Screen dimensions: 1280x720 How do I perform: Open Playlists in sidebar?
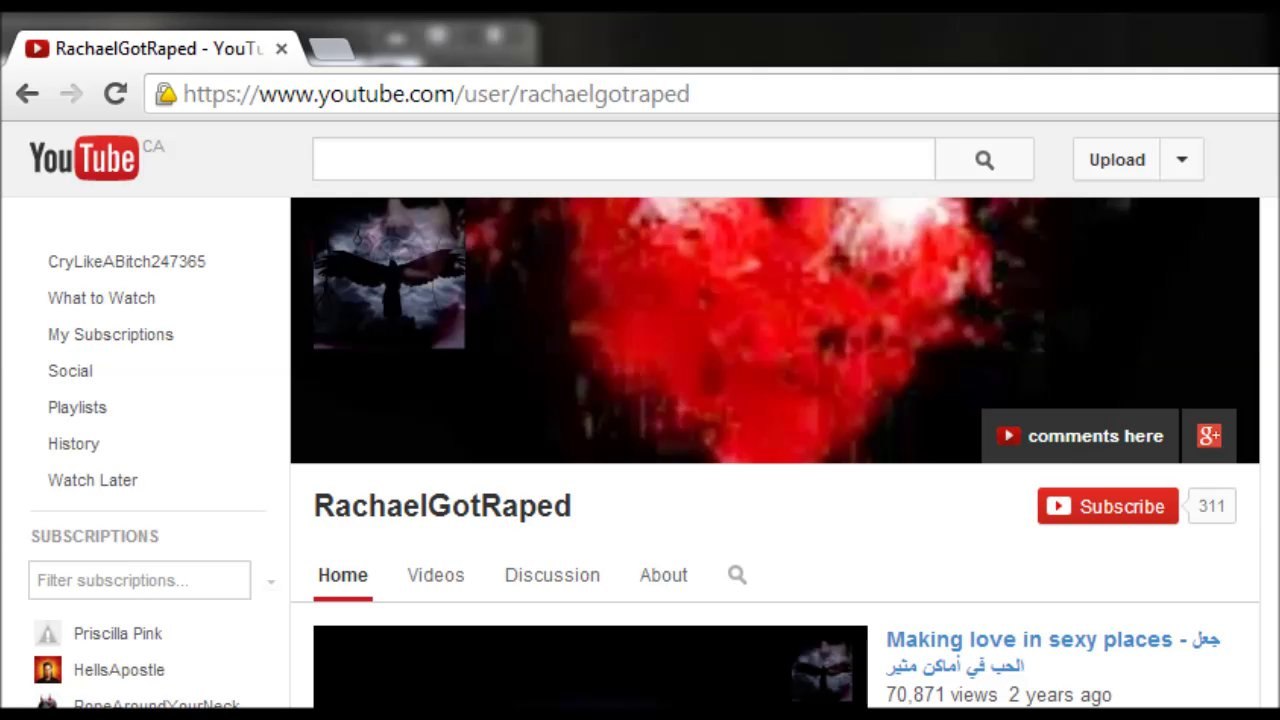(77, 408)
